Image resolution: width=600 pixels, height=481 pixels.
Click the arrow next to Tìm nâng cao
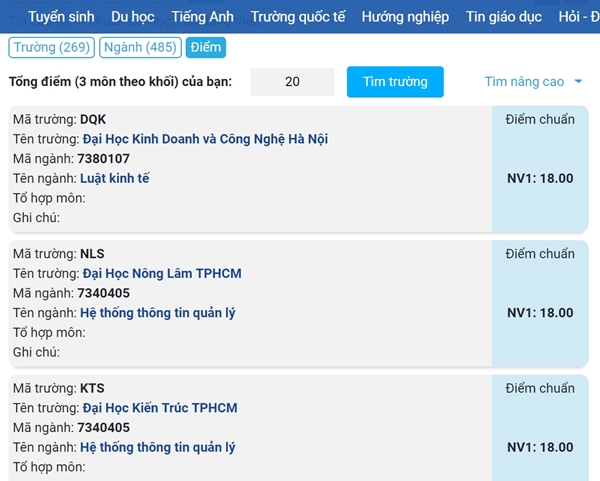578,82
